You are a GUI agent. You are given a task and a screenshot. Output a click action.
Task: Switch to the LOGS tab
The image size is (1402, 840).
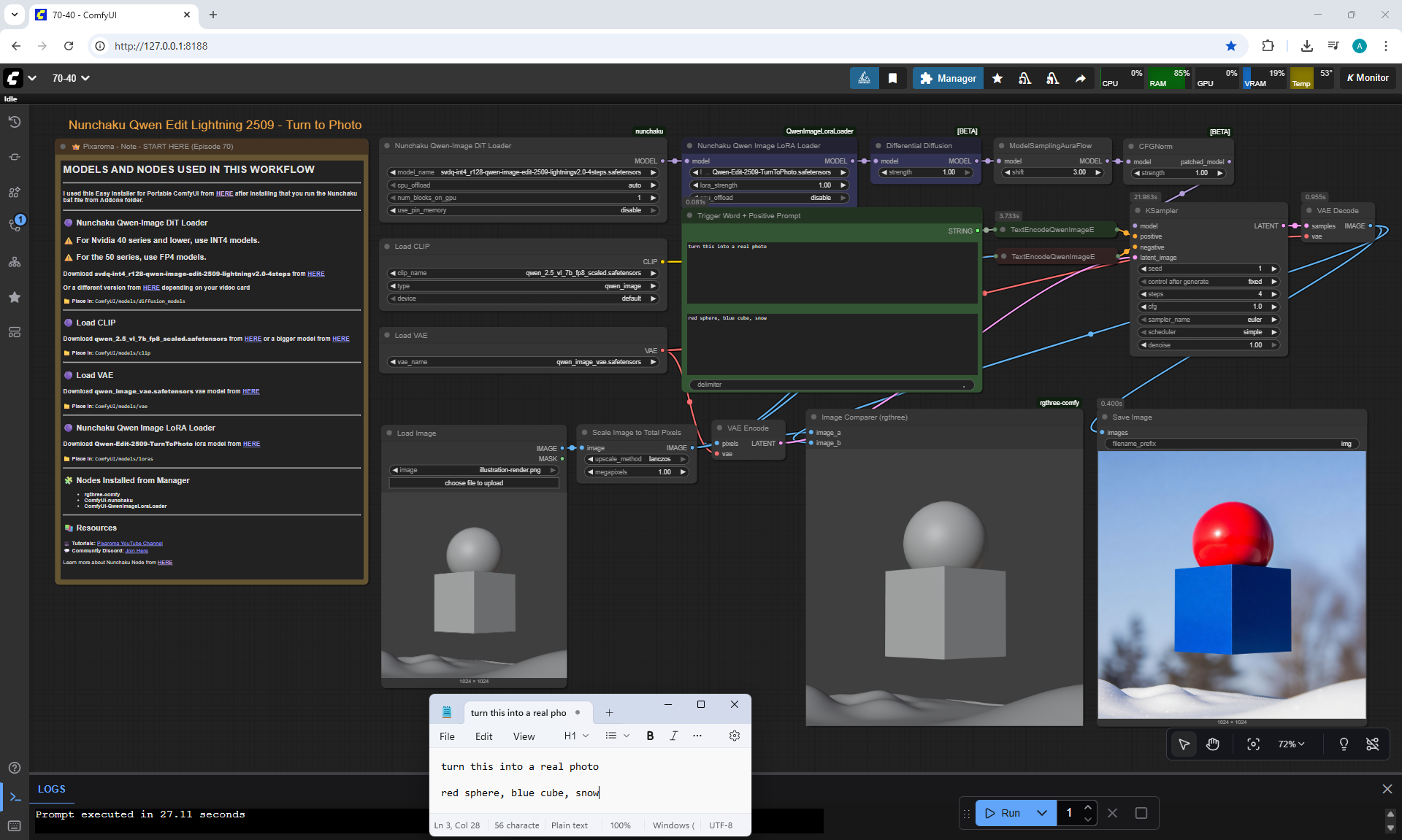51,789
